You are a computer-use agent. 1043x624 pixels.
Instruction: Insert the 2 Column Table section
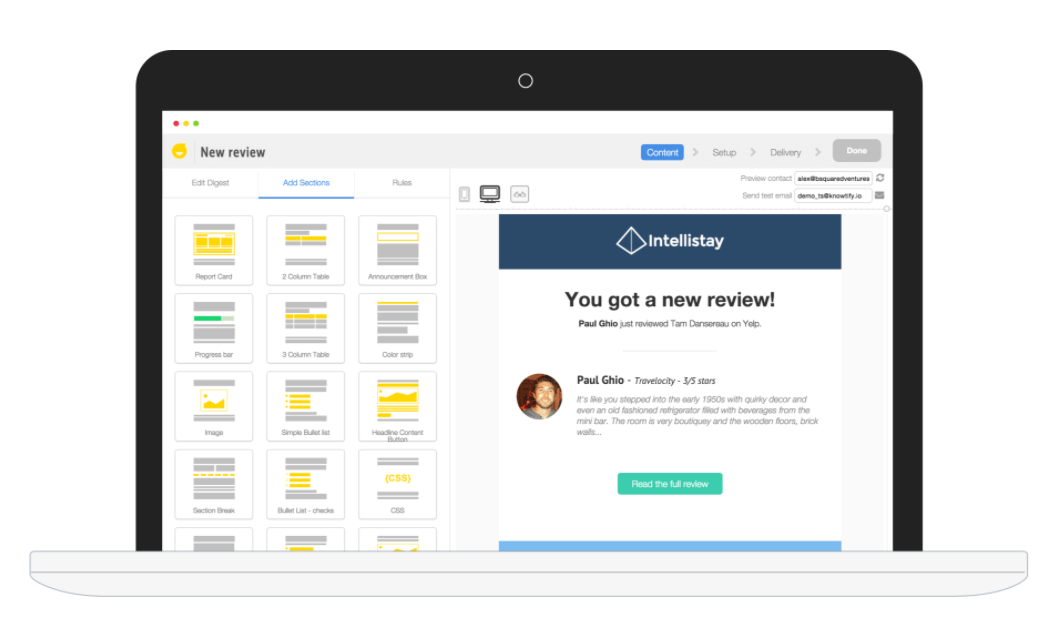[305, 250]
